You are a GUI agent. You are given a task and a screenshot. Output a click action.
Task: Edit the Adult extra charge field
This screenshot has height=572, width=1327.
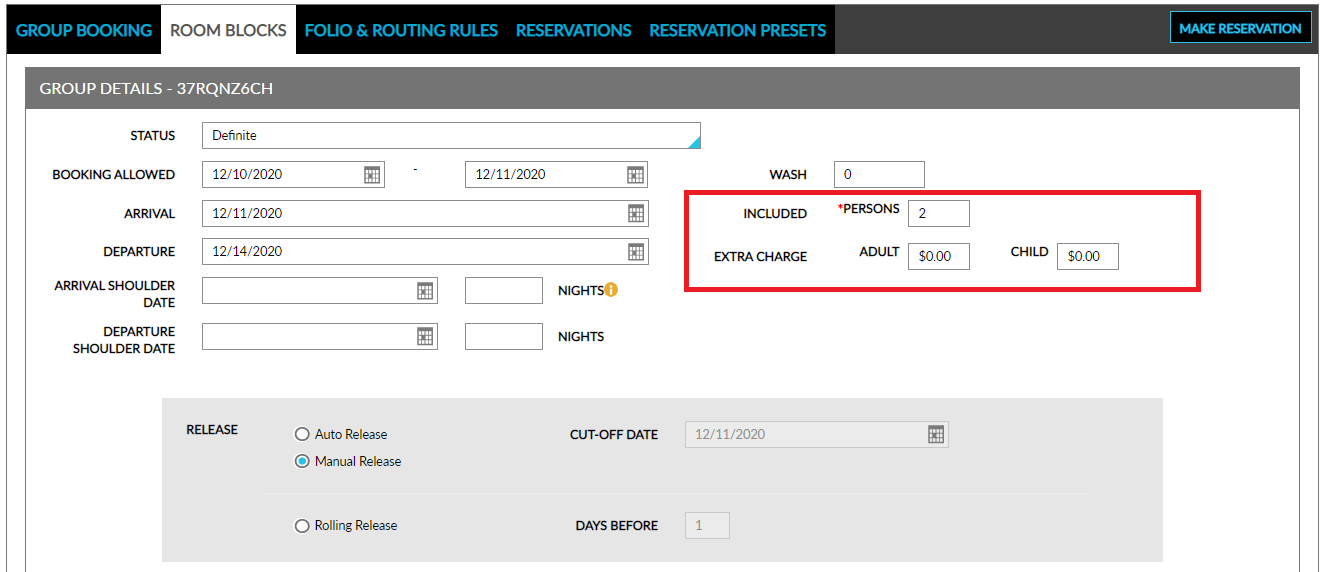pos(939,256)
